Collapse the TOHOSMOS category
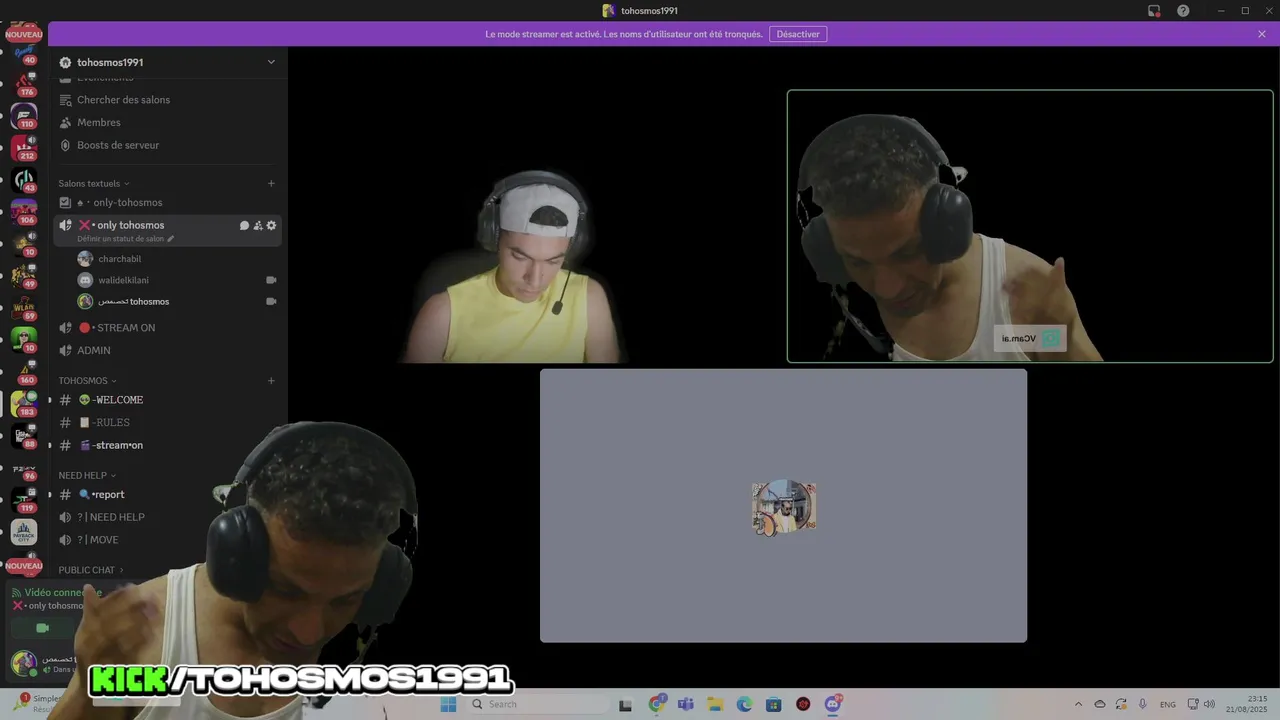 87,380
